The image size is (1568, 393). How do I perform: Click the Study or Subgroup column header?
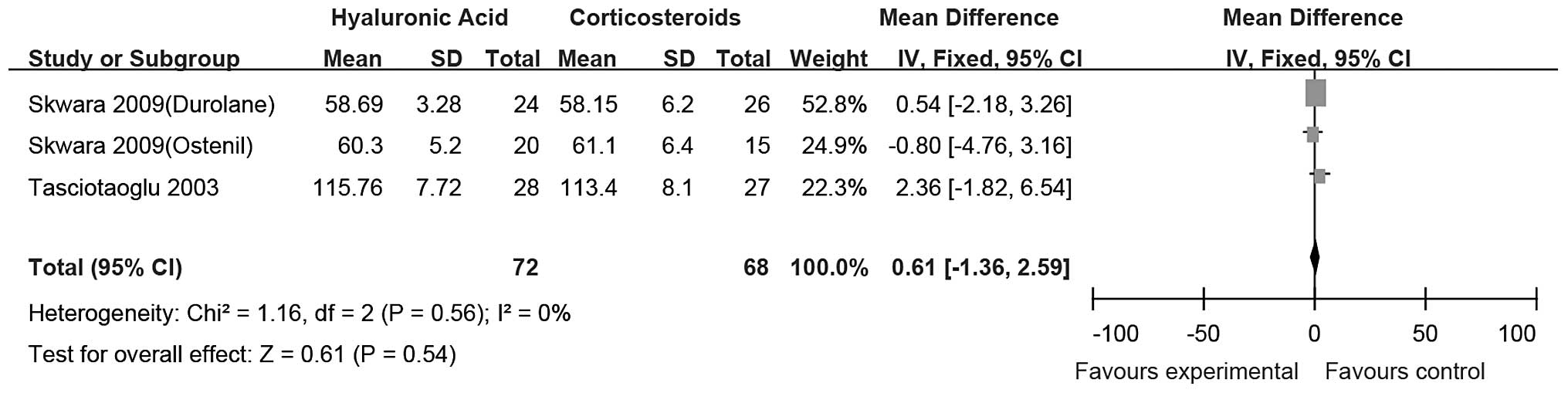click(x=134, y=59)
